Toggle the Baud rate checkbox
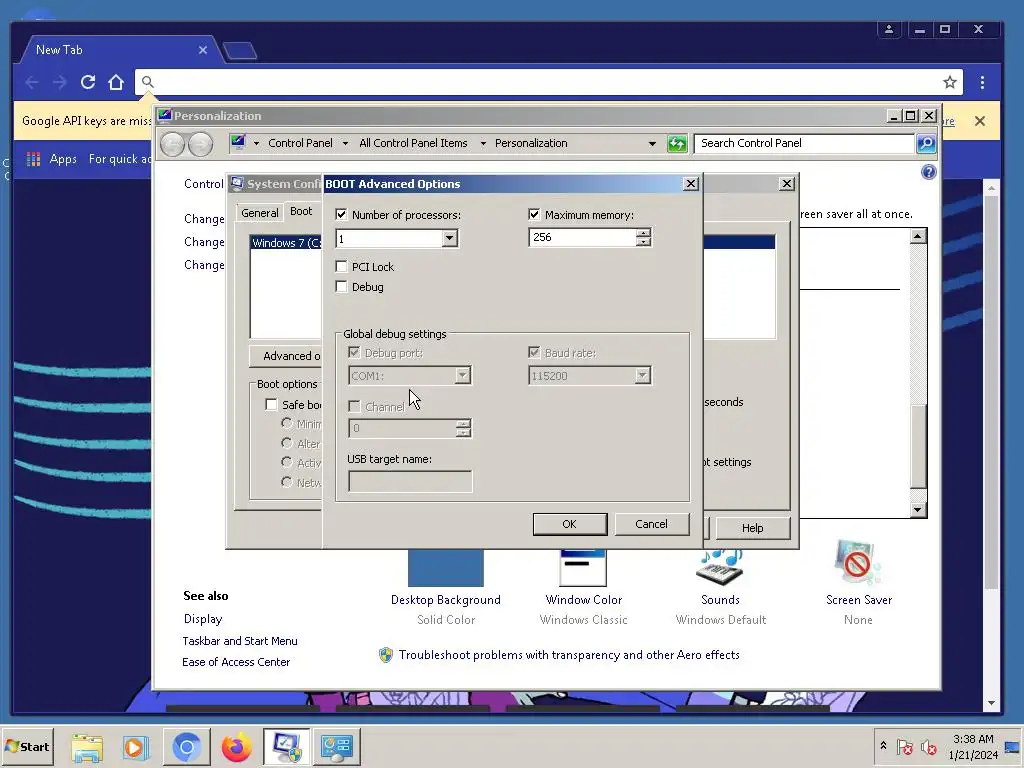 pos(534,353)
